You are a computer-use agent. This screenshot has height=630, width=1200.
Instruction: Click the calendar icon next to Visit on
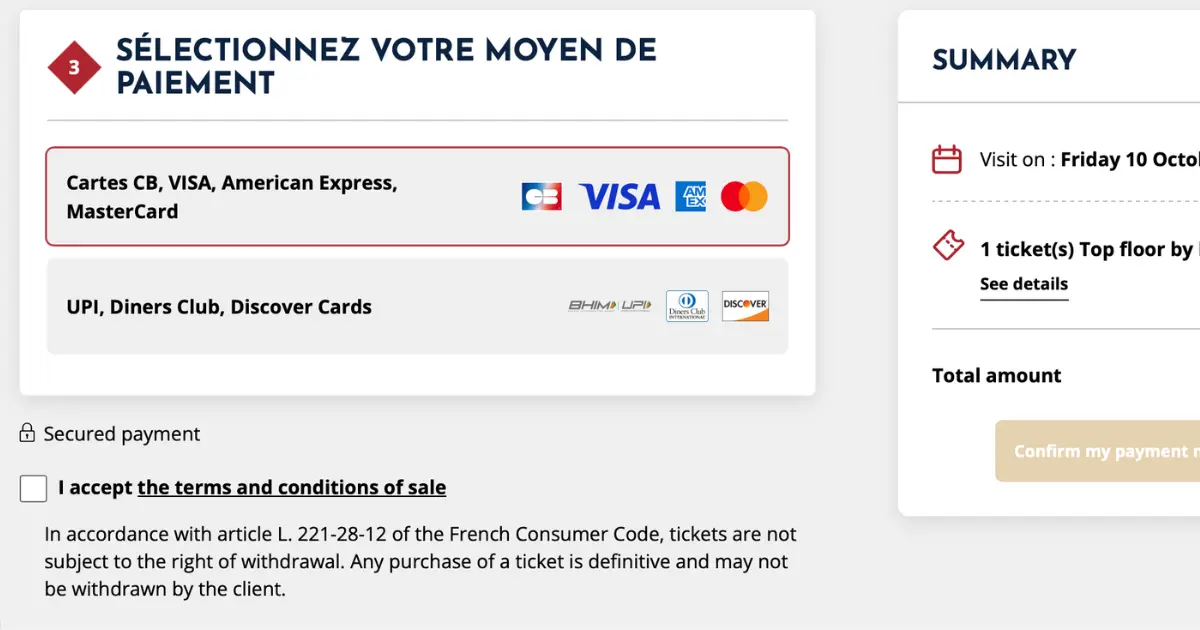coord(947,159)
